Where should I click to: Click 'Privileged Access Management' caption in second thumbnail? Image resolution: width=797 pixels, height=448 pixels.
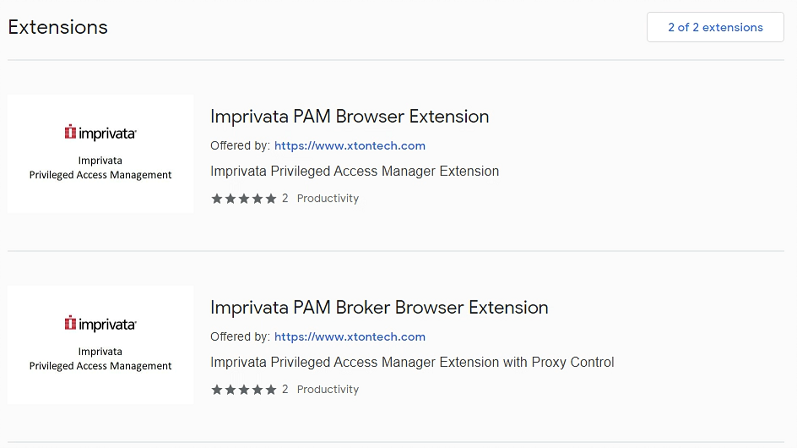tap(100, 366)
